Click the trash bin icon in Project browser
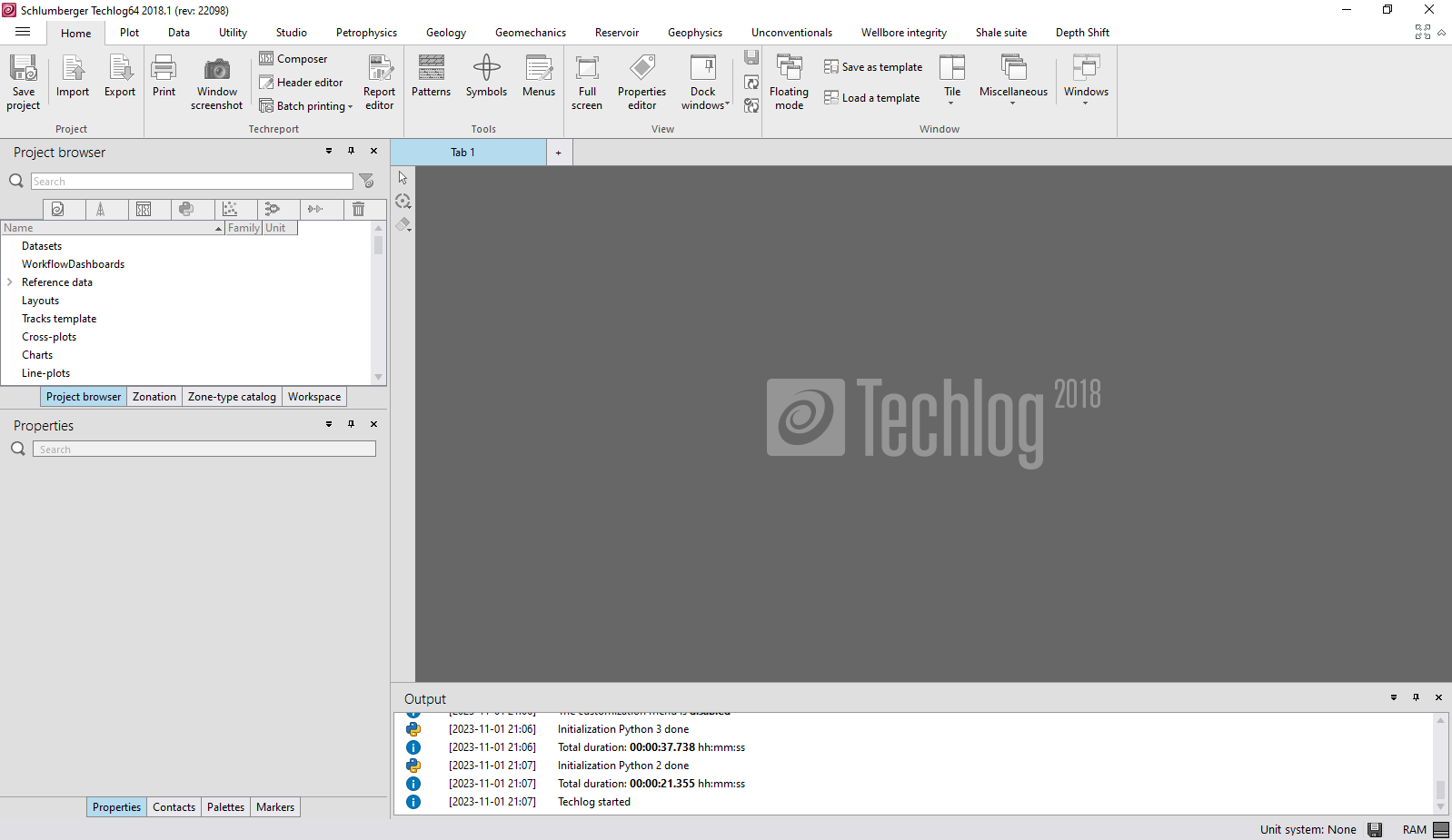 point(359,210)
